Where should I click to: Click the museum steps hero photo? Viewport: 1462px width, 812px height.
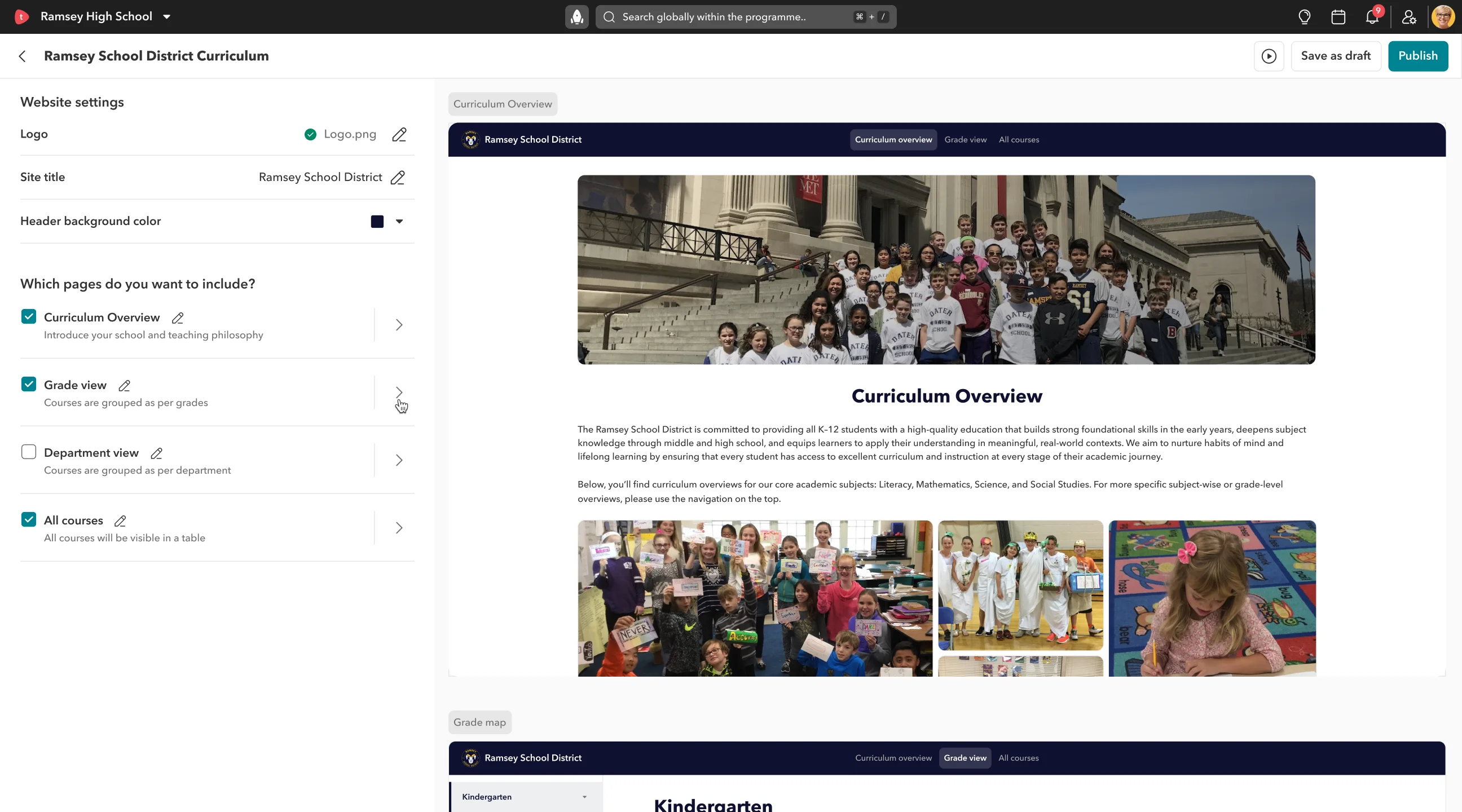coord(946,270)
